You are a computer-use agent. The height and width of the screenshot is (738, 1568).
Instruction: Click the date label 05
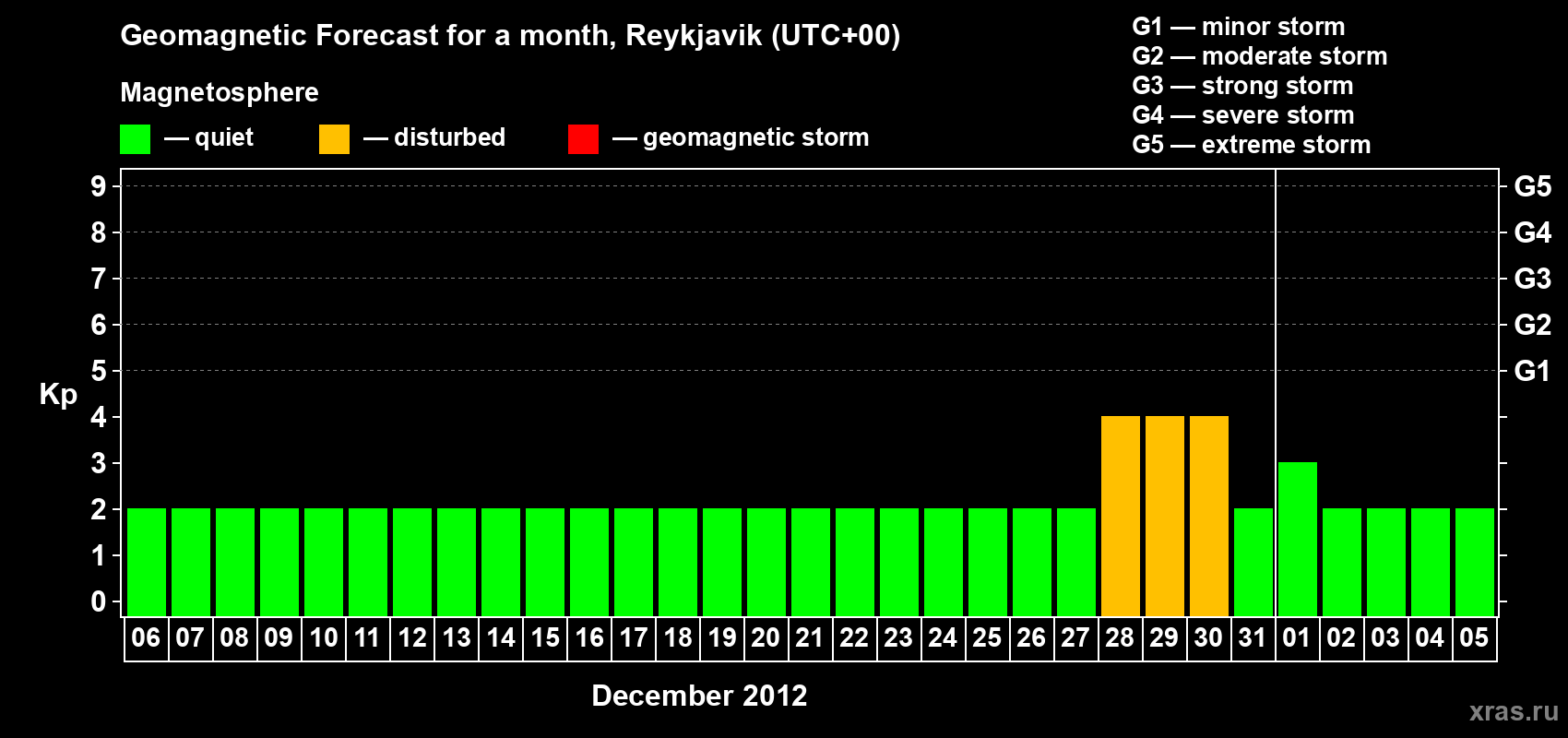(1474, 637)
